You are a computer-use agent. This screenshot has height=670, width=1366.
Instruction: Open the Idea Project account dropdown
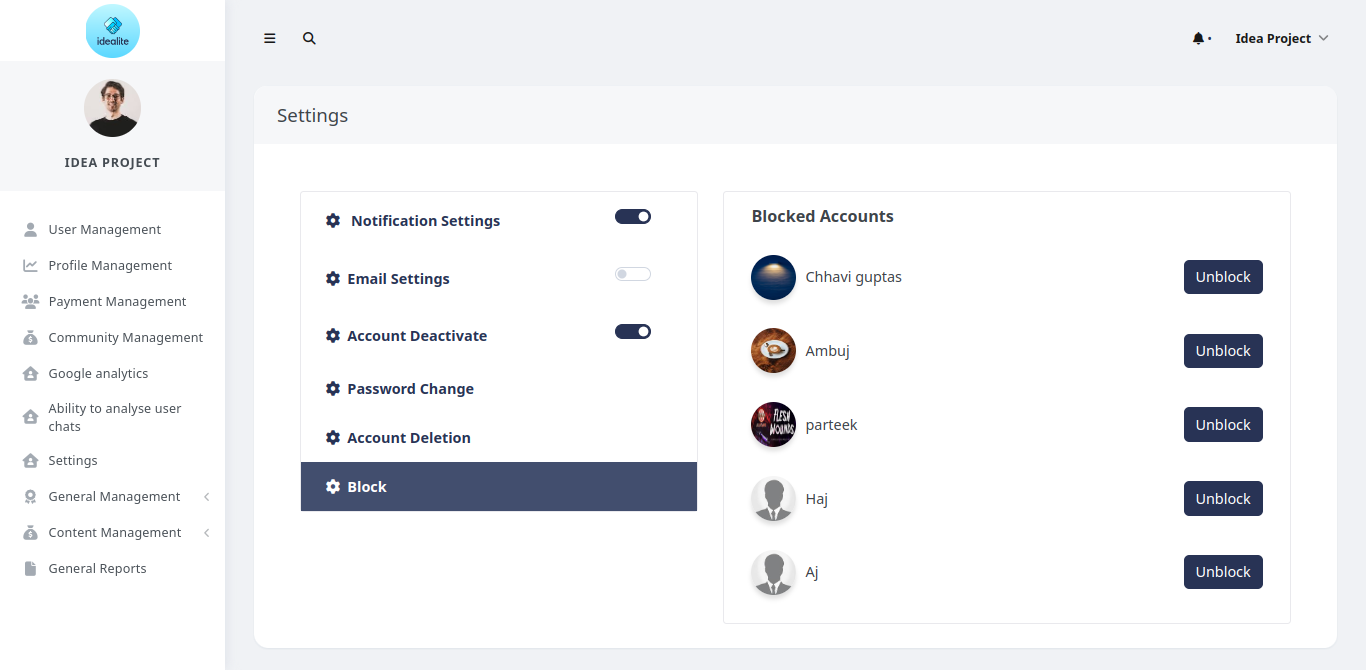click(1281, 39)
